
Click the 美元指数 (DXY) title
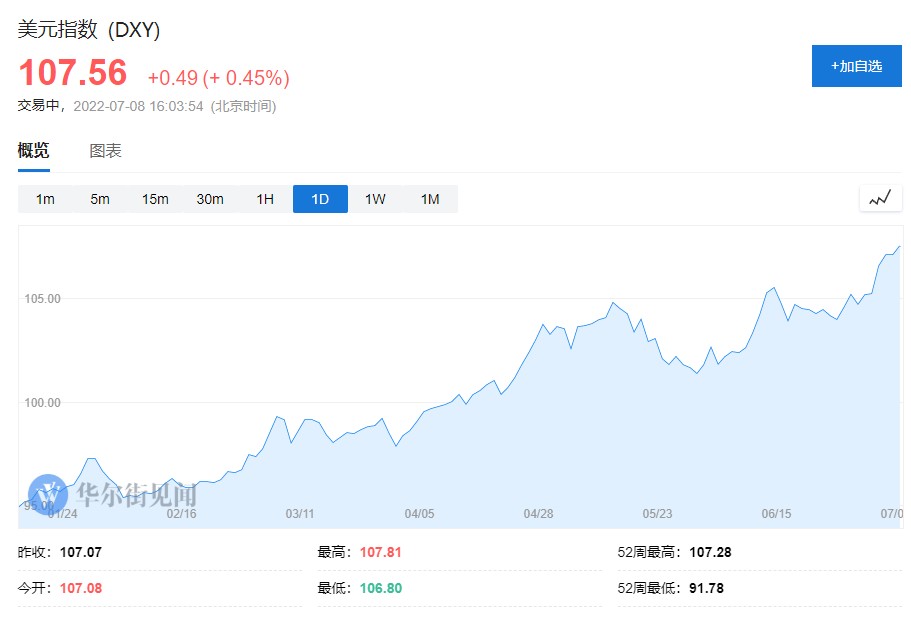click(89, 30)
